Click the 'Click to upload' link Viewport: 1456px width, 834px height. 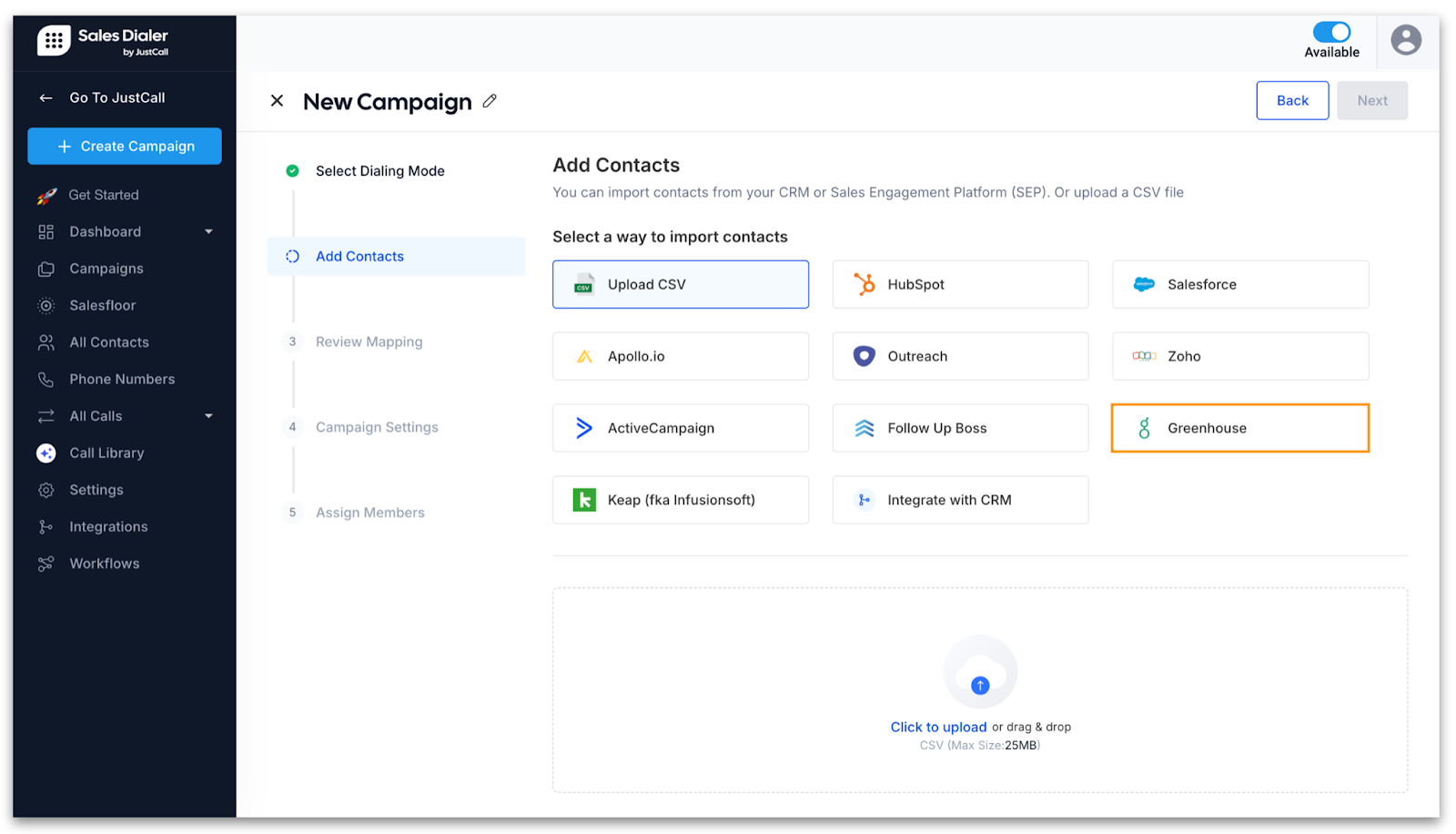coord(938,727)
